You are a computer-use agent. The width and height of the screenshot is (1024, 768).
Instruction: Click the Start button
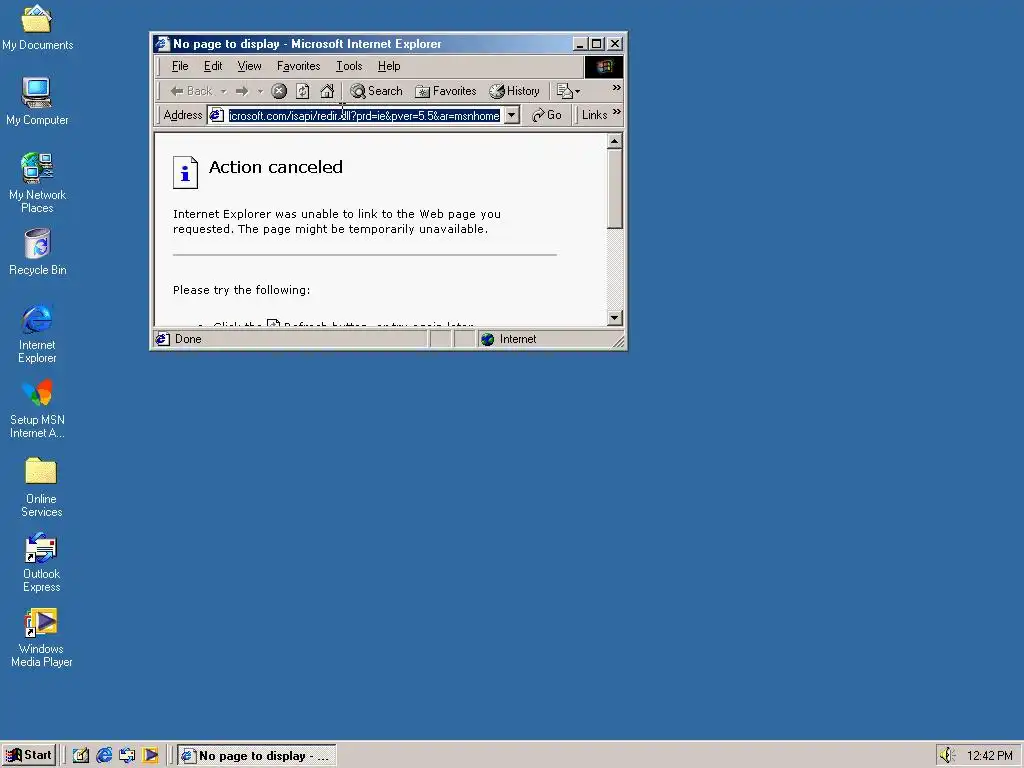[x=28, y=755]
